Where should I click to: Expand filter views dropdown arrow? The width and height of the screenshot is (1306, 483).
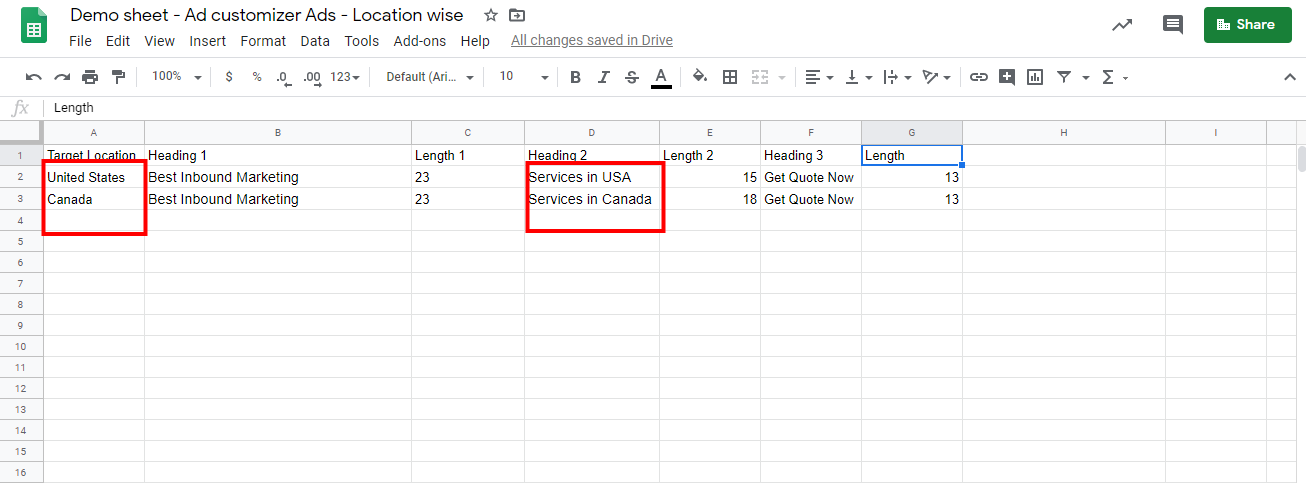(x=1086, y=77)
